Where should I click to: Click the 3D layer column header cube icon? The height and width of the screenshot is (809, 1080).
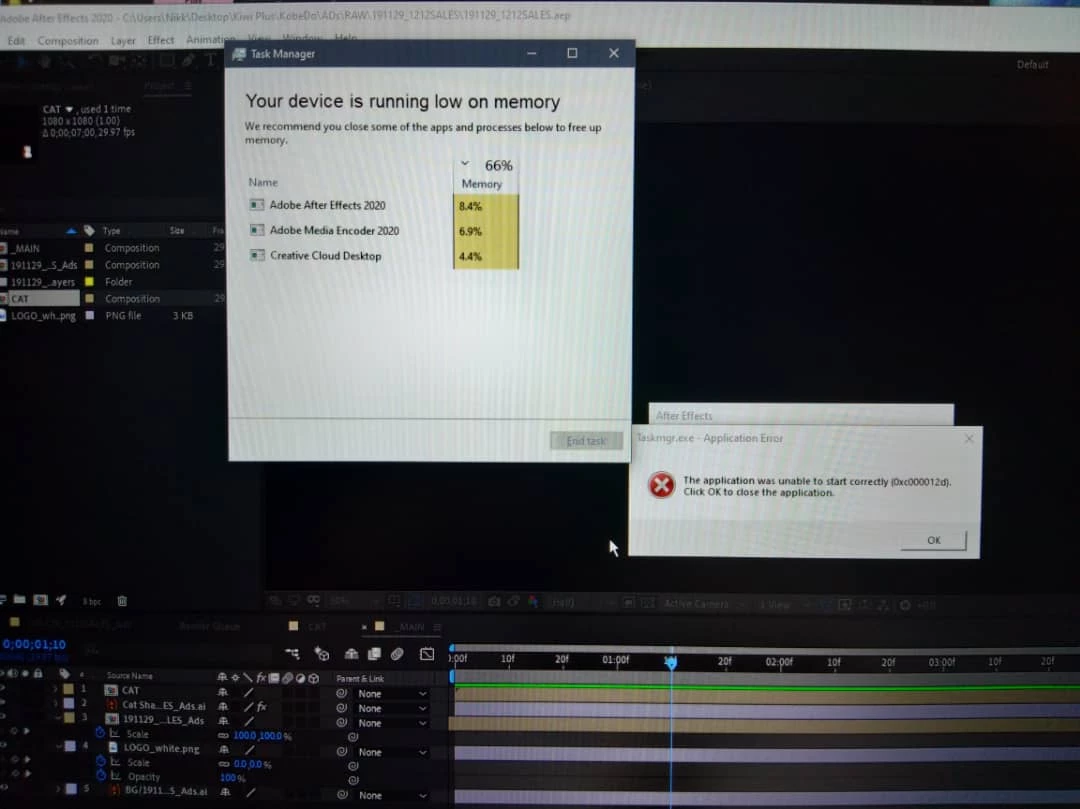pos(314,678)
